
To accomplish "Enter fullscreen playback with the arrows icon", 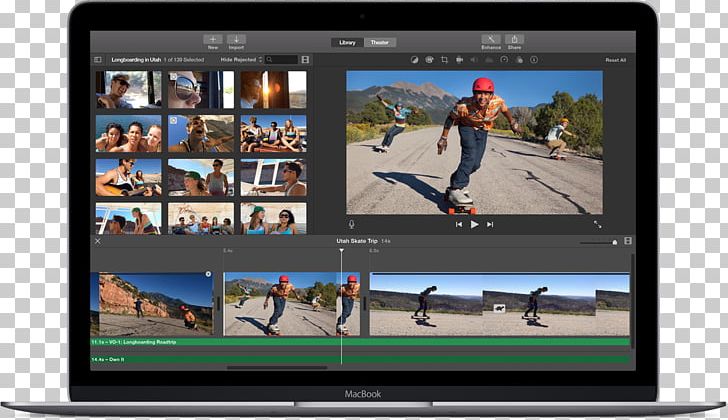I will (x=598, y=225).
